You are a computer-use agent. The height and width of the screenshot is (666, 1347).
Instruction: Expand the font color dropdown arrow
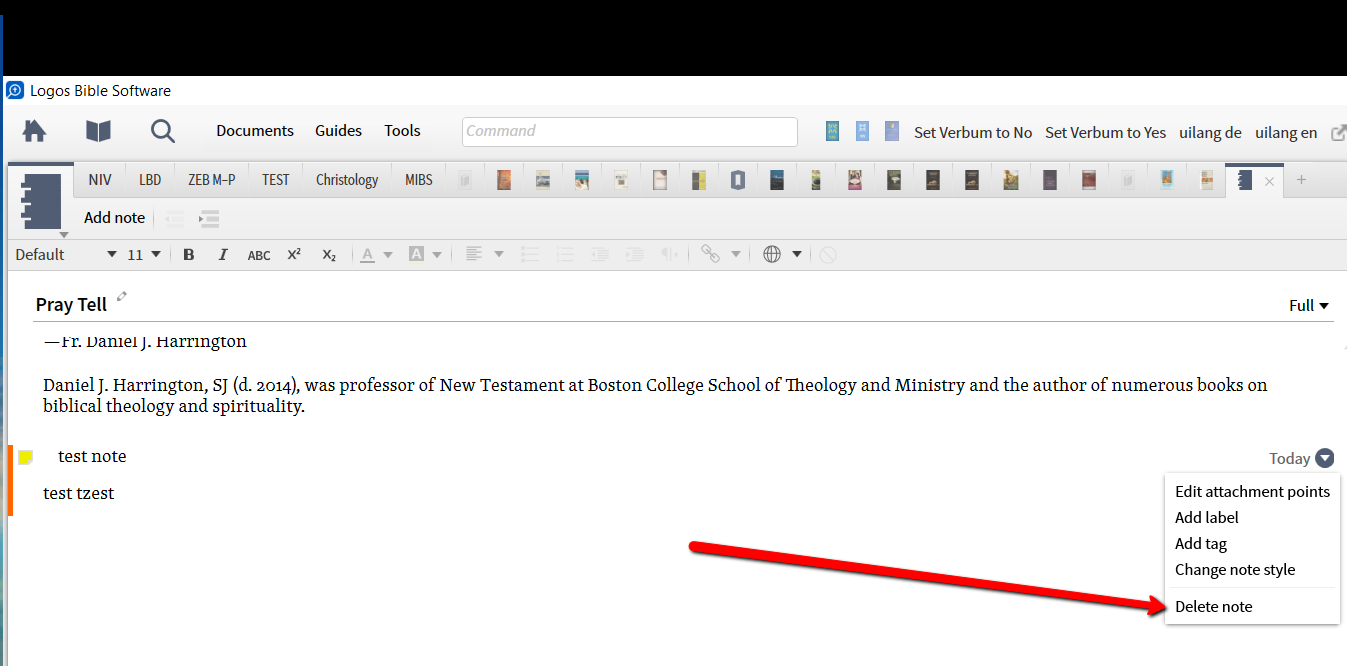[388, 255]
